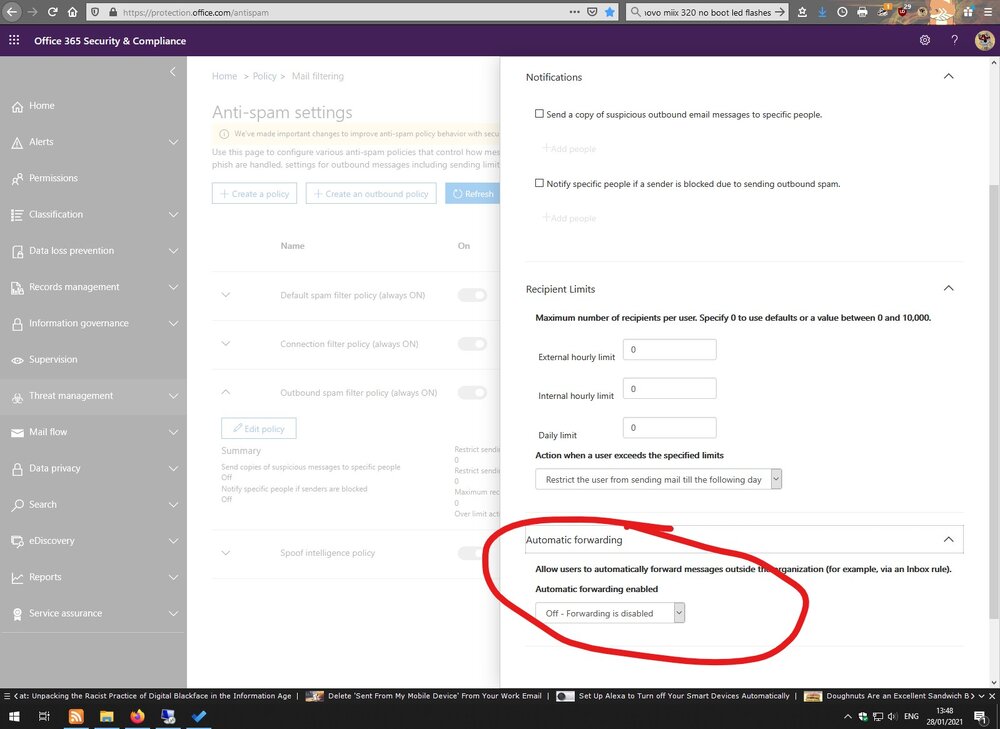Click the Permissions people icon

pos(17,179)
